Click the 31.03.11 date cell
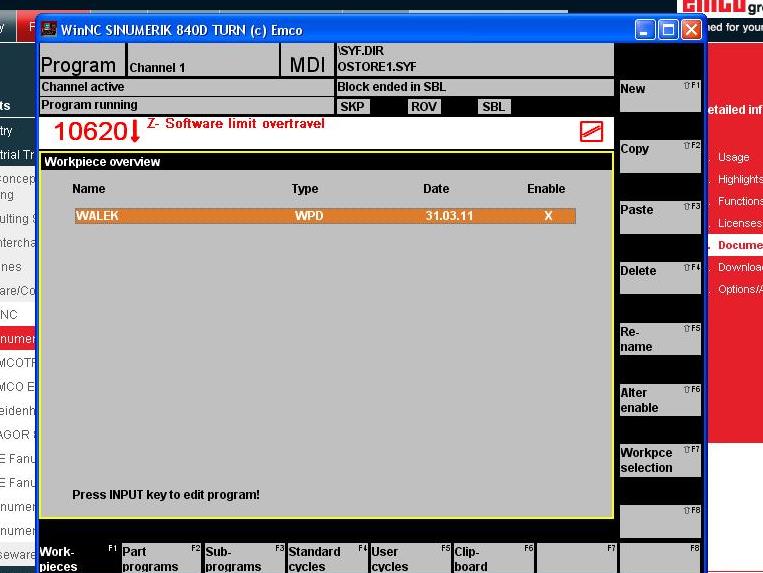 pos(449,215)
